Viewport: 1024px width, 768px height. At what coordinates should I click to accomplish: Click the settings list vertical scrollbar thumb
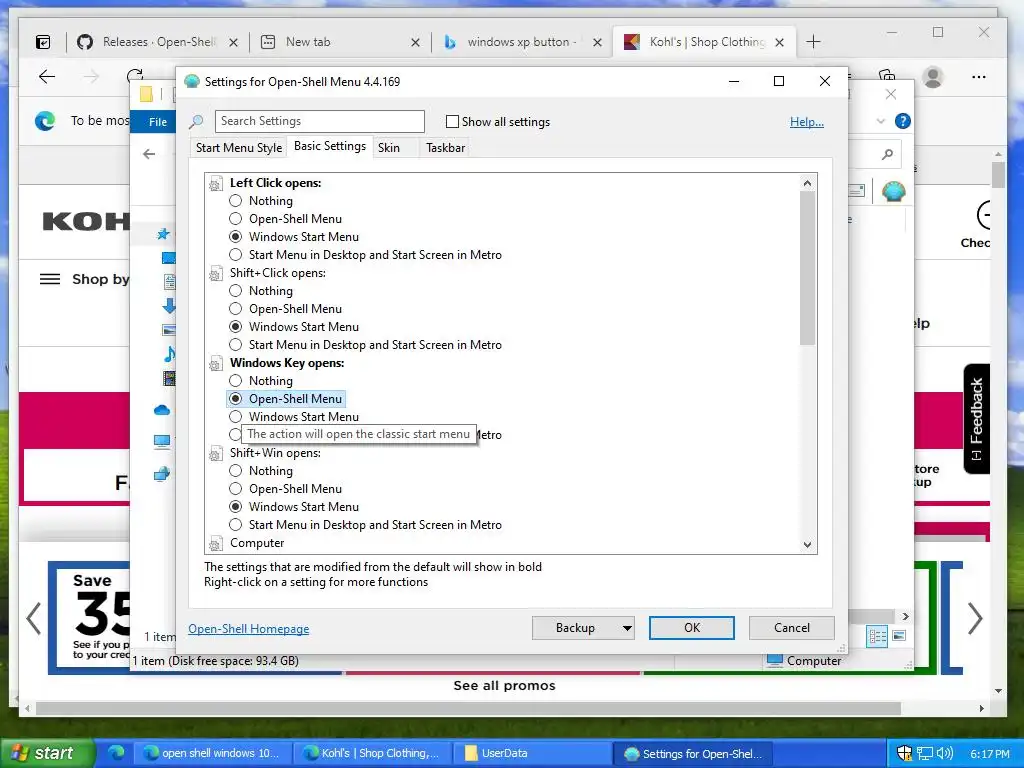[808, 268]
